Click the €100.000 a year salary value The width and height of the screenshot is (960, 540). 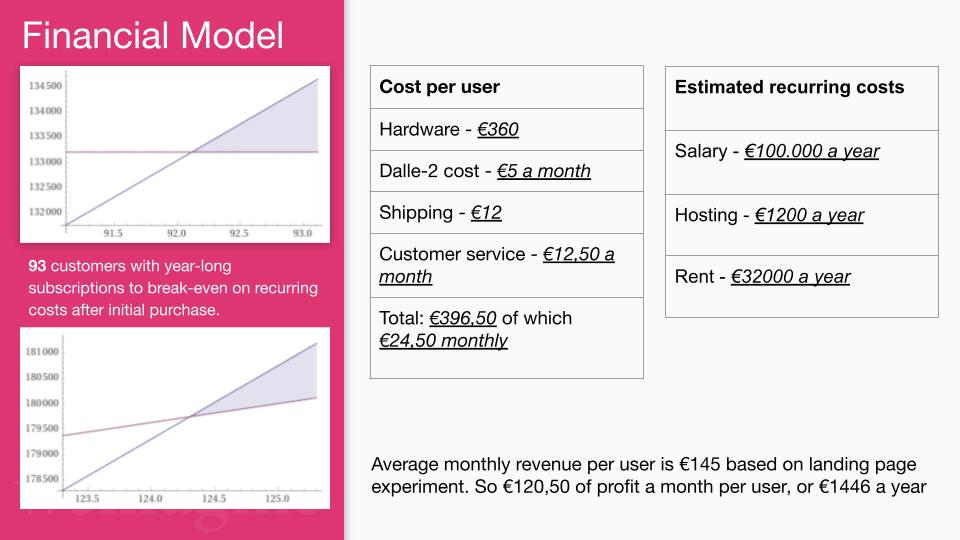click(x=812, y=151)
